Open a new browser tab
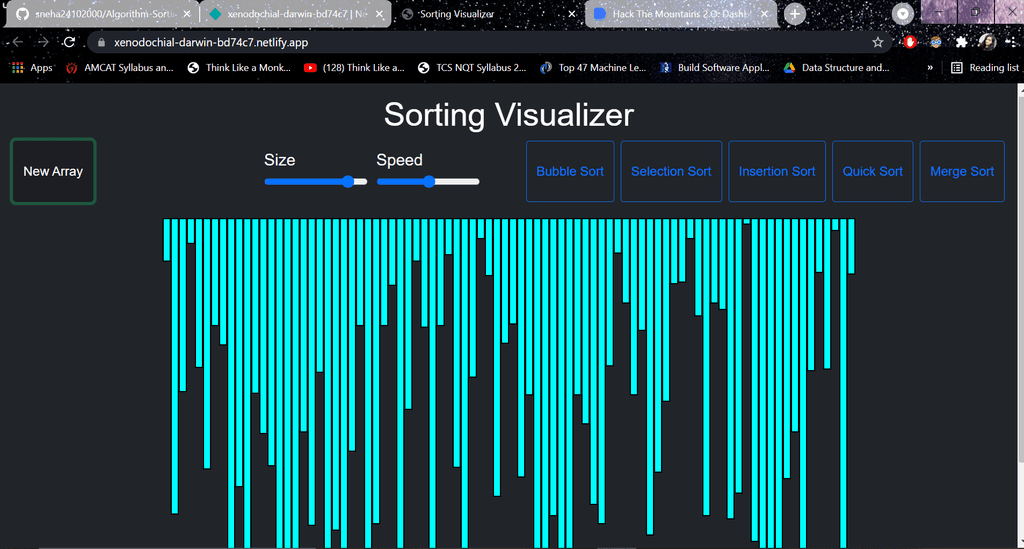This screenshot has width=1024, height=549. 795,14
